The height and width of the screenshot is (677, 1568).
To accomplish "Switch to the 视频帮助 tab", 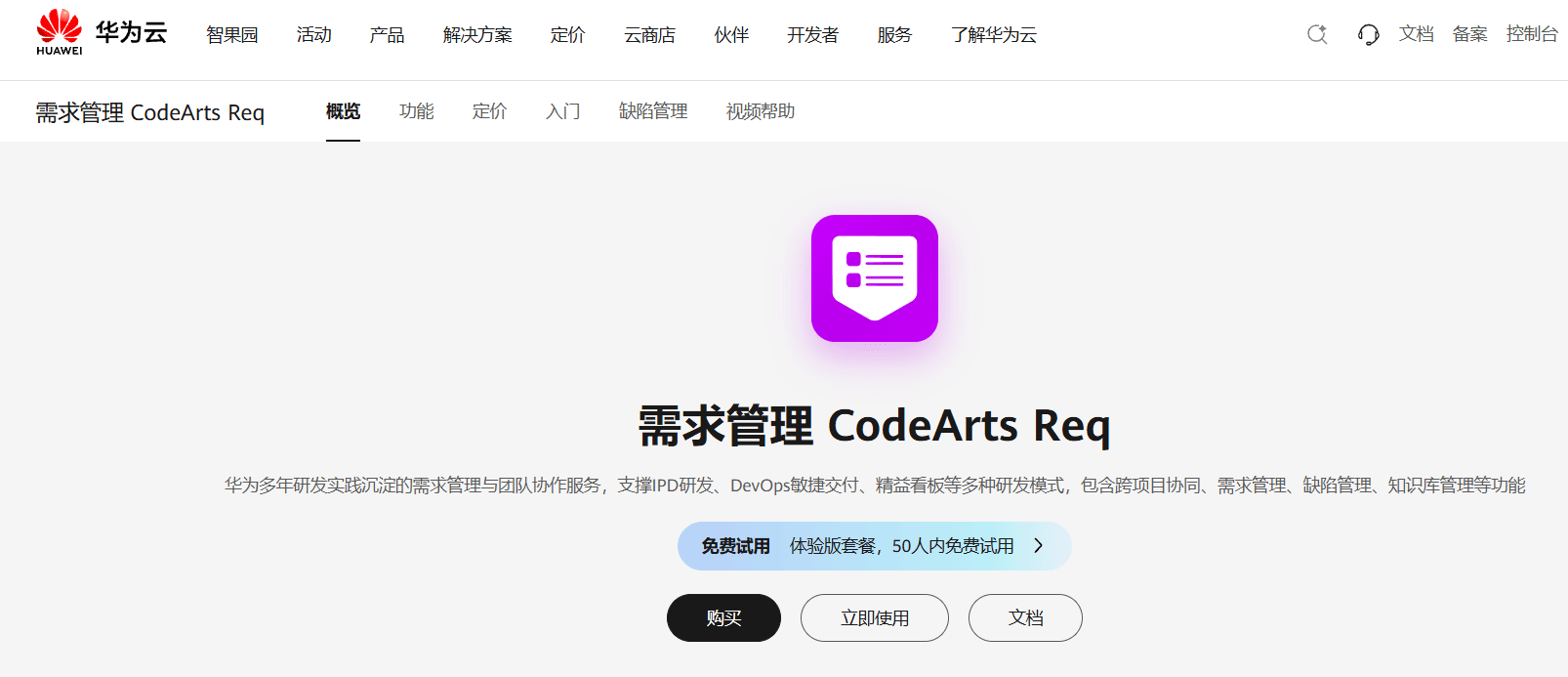I will tap(761, 111).
